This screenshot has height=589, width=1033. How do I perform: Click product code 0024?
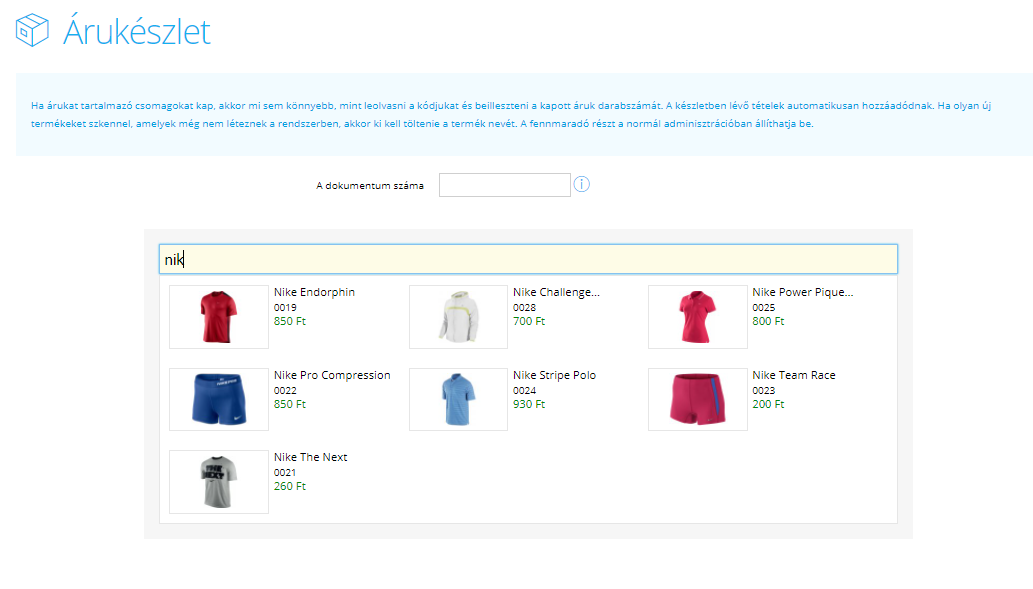pos(524,391)
